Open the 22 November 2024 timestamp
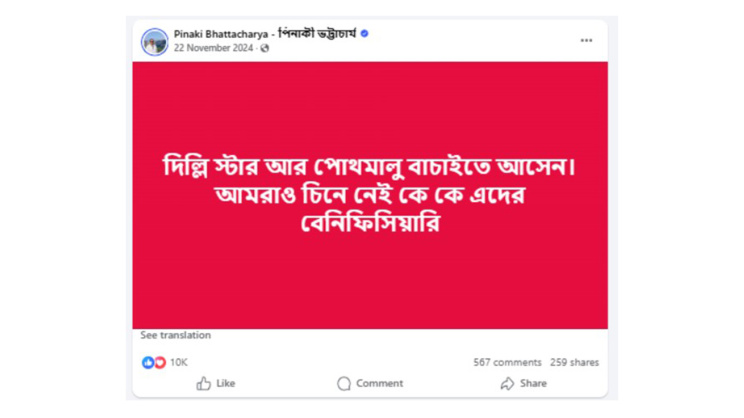 [x=213, y=48]
